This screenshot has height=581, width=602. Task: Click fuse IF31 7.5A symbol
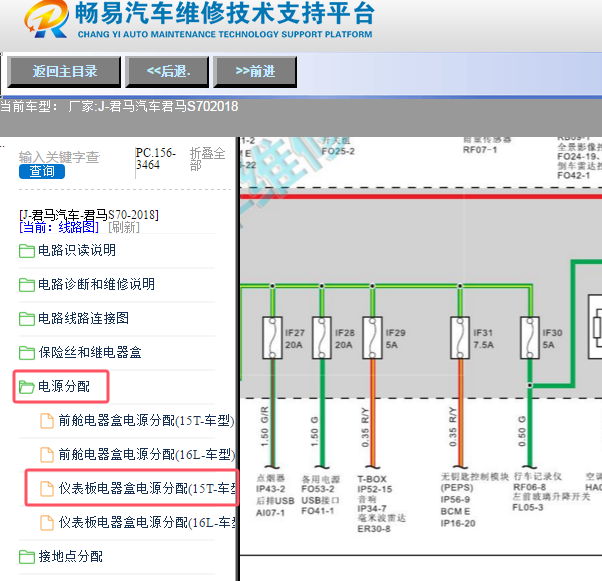[x=460, y=338]
